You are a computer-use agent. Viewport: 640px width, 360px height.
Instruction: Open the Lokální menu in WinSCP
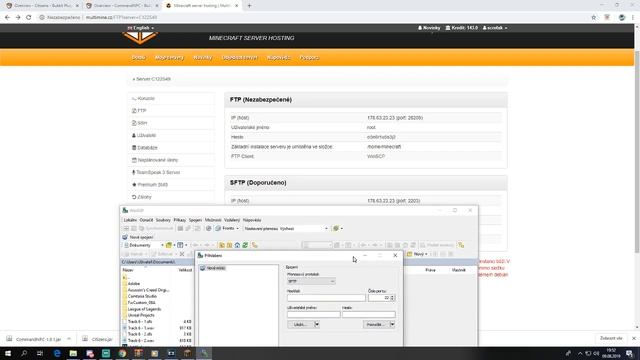[x=130, y=220]
